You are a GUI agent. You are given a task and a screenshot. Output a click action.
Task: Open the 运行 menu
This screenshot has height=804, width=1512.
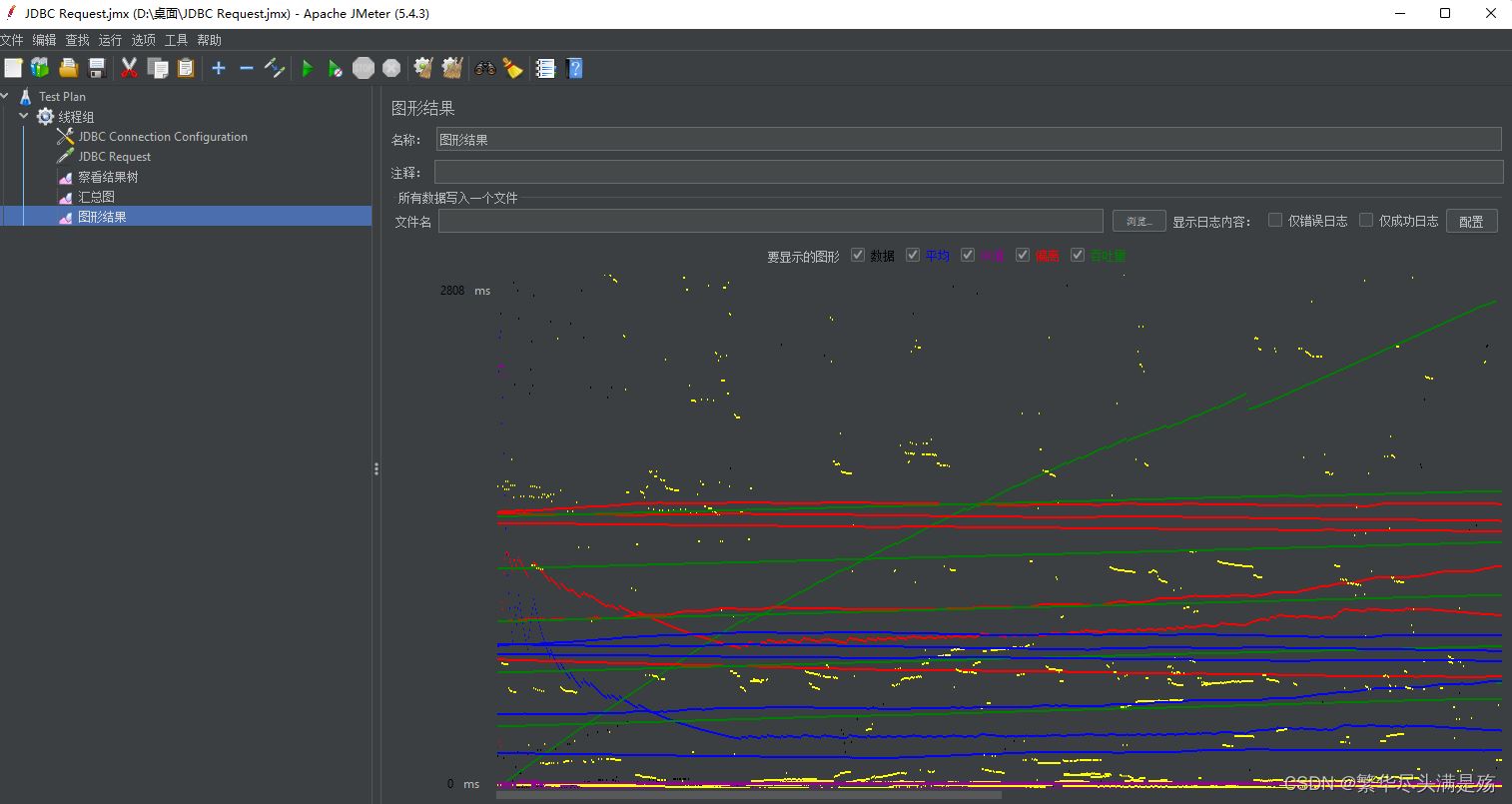[x=109, y=40]
